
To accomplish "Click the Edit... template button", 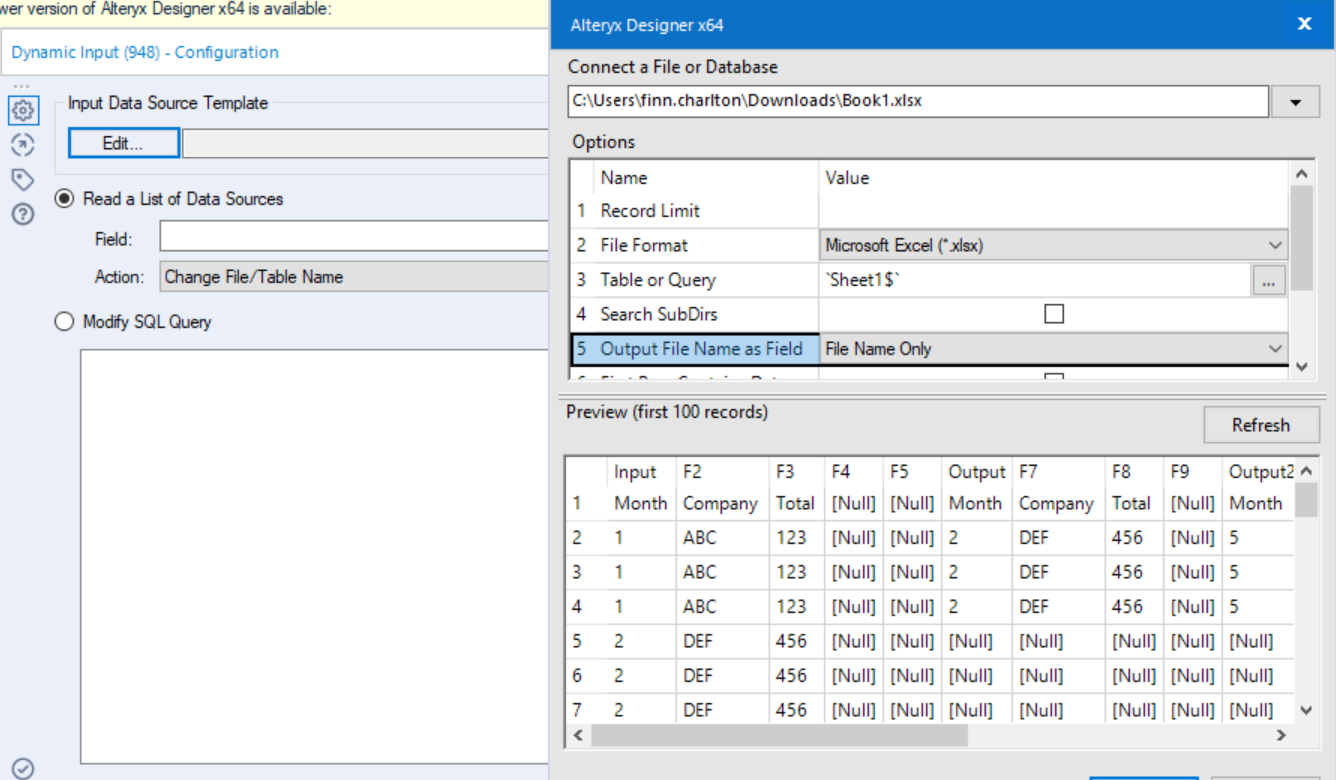I will pos(123,144).
